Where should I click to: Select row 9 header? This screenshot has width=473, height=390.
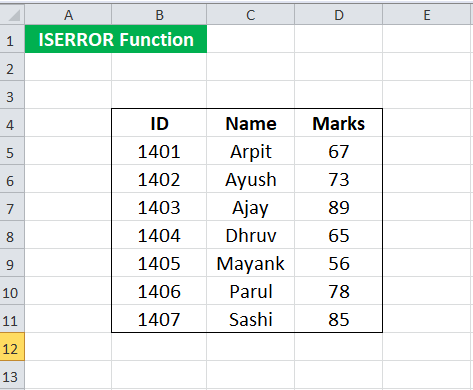[12, 263]
